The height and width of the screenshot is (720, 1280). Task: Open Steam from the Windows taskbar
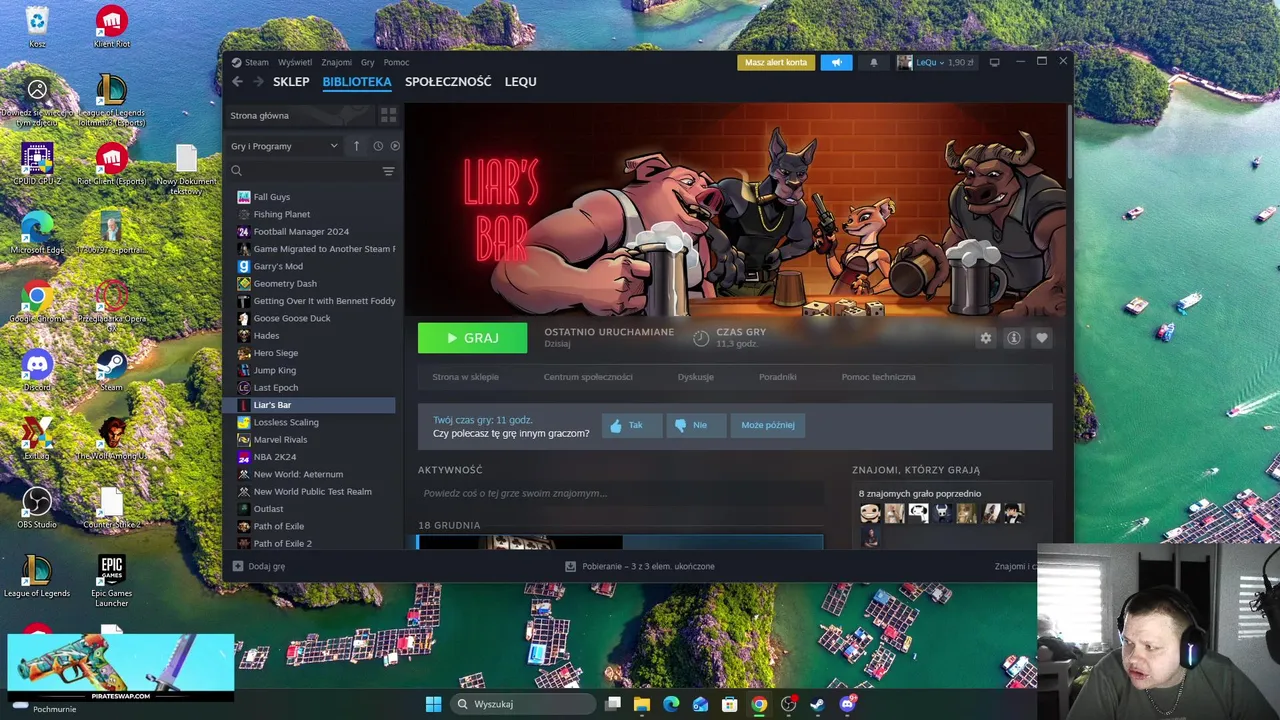(817, 704)
